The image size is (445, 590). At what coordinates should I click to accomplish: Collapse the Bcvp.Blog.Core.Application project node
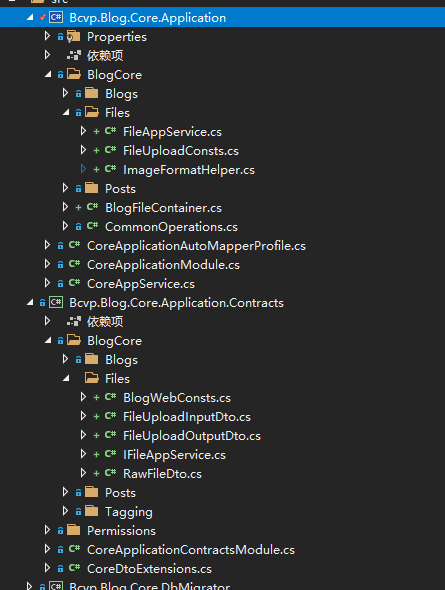(x=30, y=17)
